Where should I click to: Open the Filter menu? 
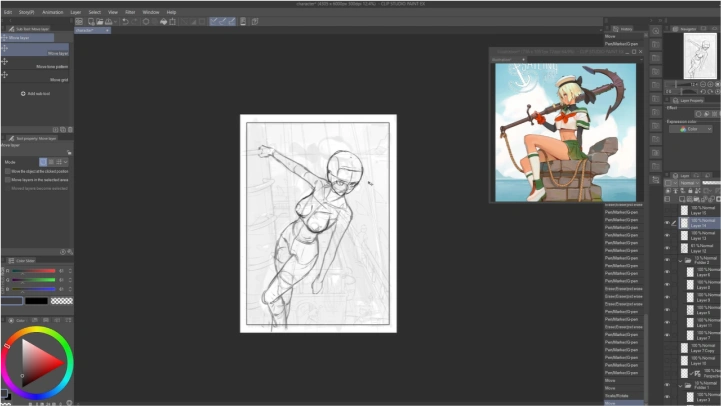click(130, 12)
